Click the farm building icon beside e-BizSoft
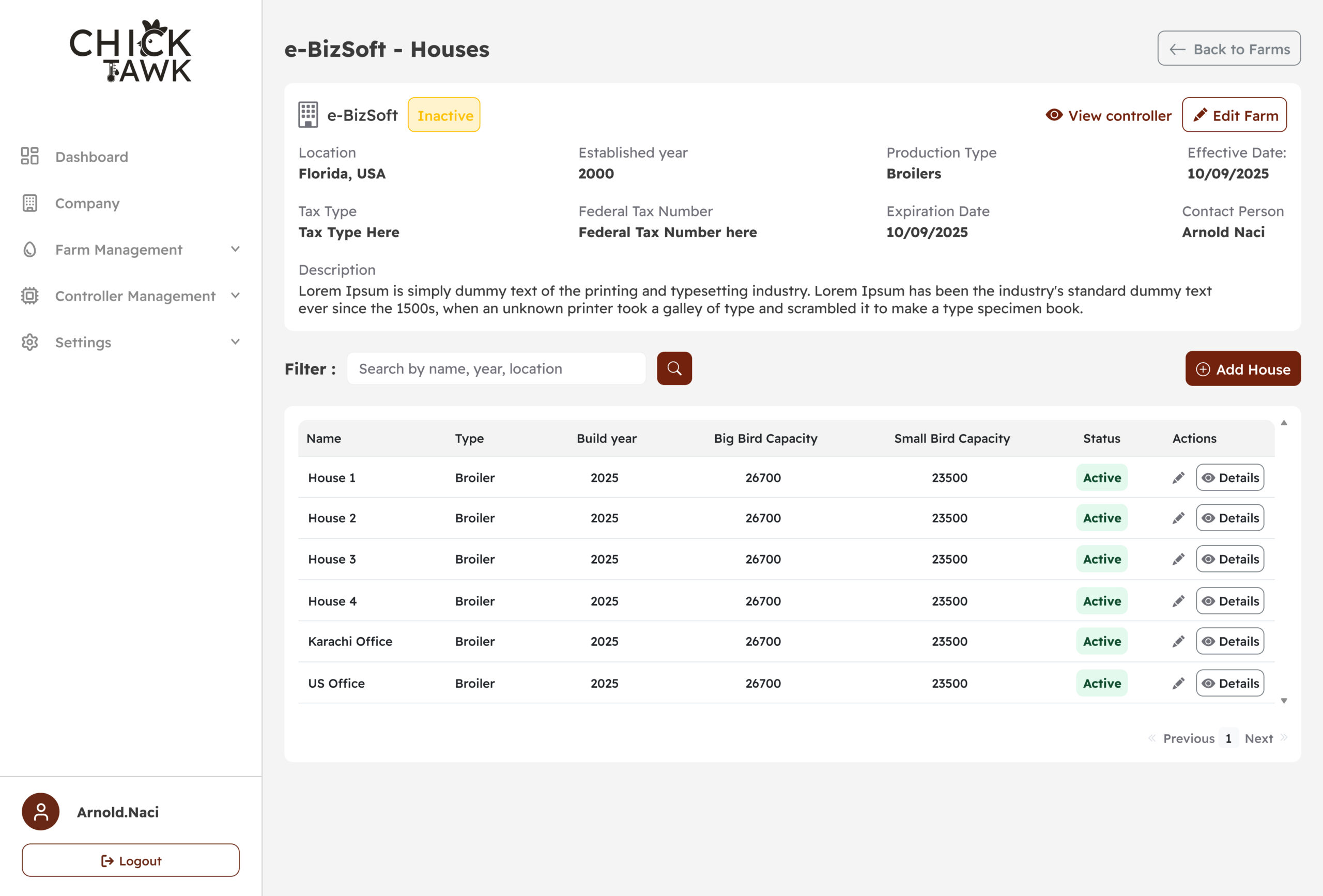 [x=308, y=115]
